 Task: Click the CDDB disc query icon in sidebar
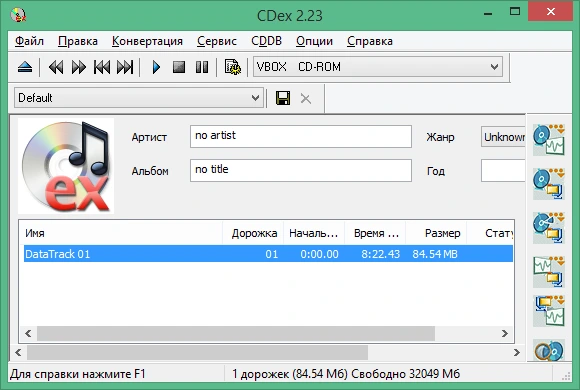tap(549, 350)
